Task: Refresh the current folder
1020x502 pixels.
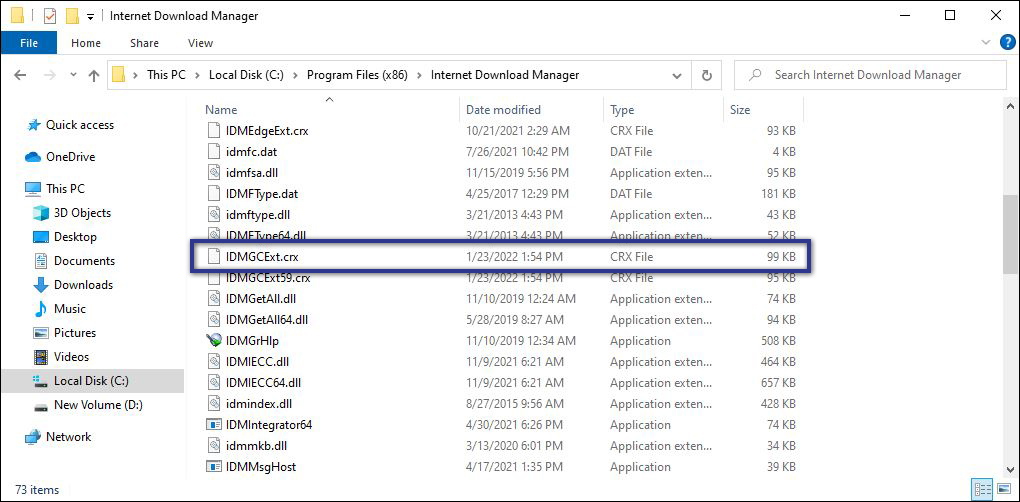Action: pyautogui.click(x=706, y=75)
